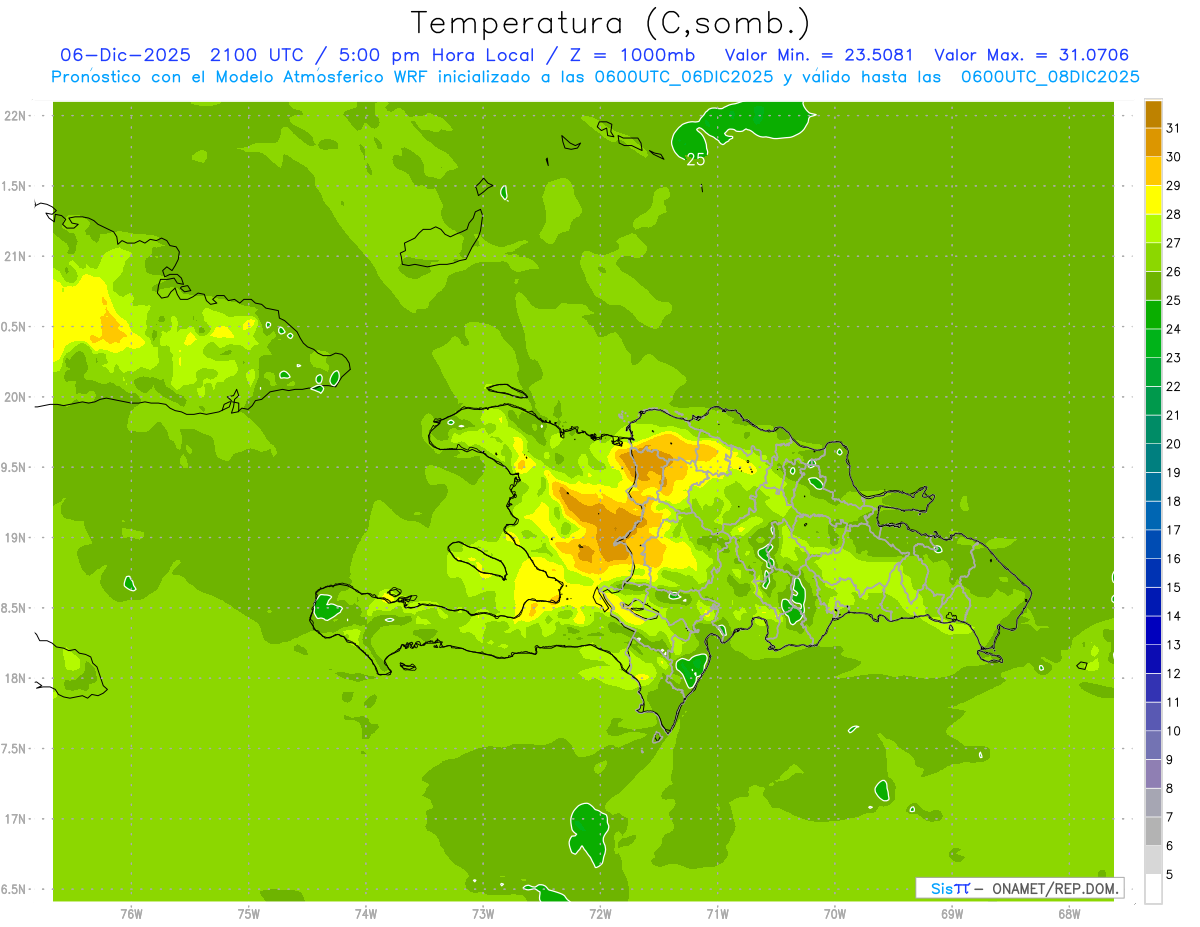1200x927 pixels.
Task: Click the "ONAMET/REP.DOM." credit label
Action: (x=1056, y=888)
